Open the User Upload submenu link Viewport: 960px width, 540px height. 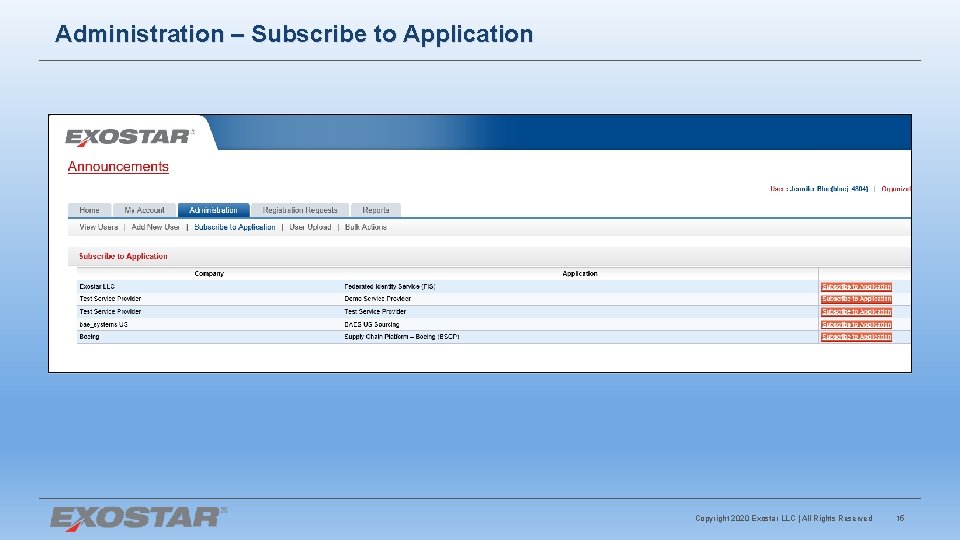[310, 227]
